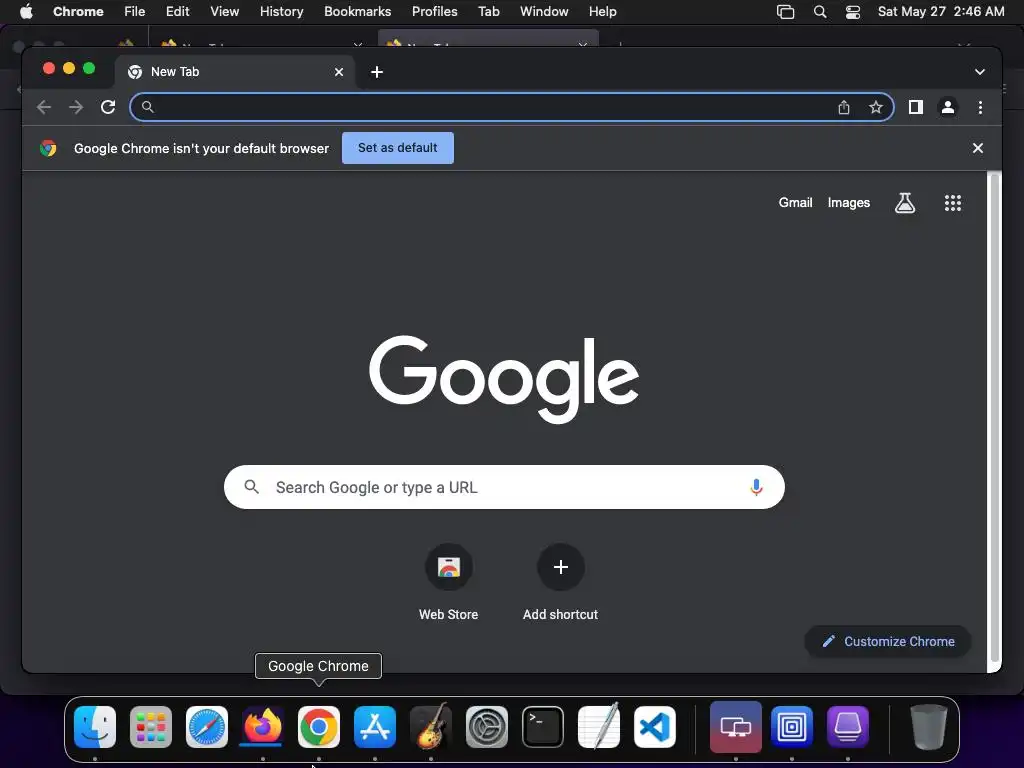Open System Settings from the Dock
This screenshot has height=768, width=1024.
487,727
